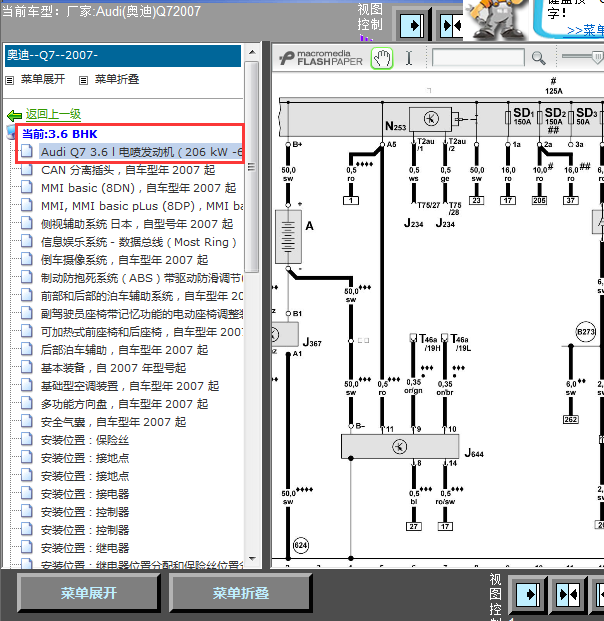The width and height of the screenshot is (604, 621).
Task: Click 菜单折叠 link in sidebar header
Action: (x=117, y=79)
